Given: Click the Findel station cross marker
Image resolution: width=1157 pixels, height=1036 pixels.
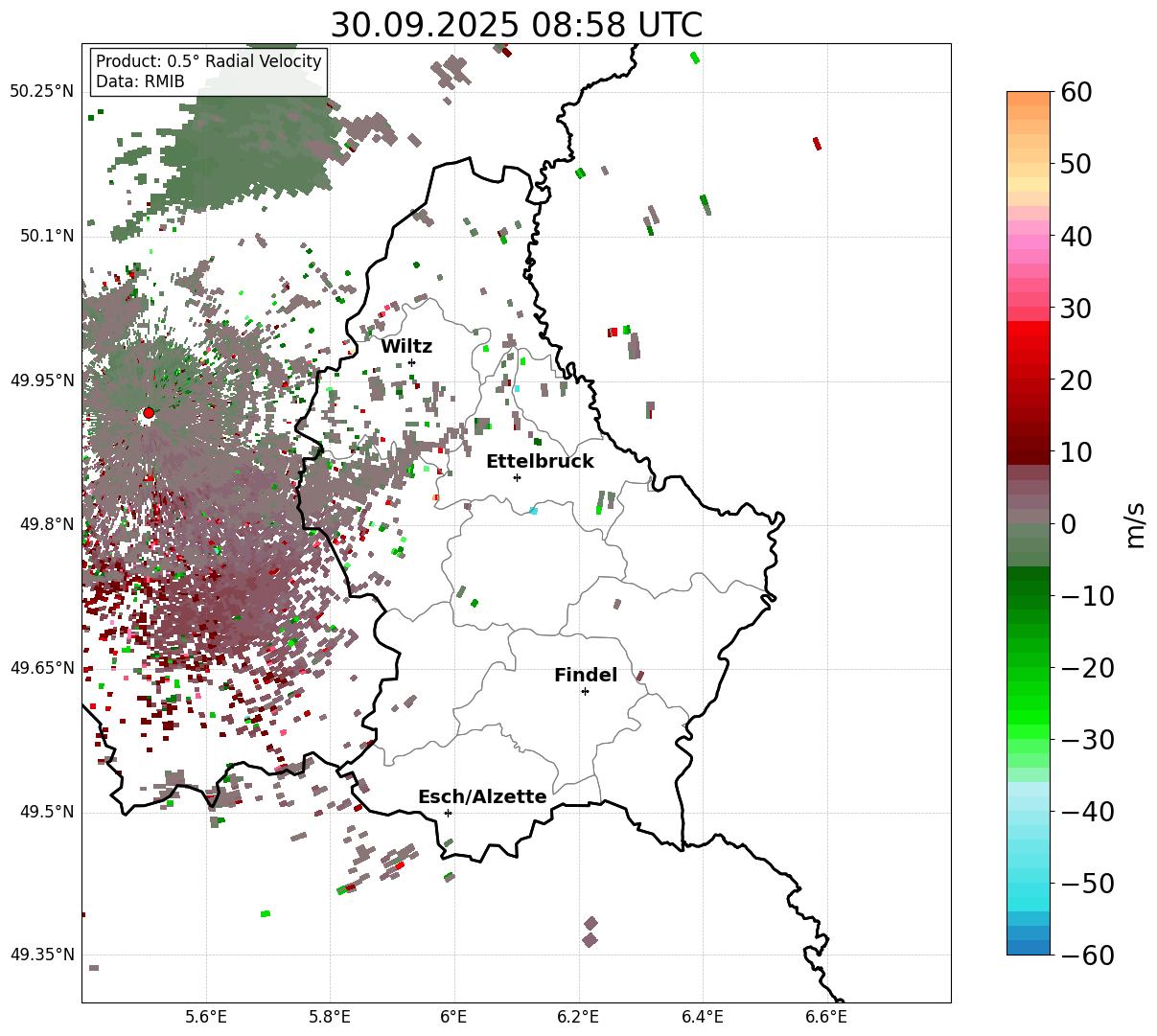Looking at the screenshot, I should (x=585, y=691).
